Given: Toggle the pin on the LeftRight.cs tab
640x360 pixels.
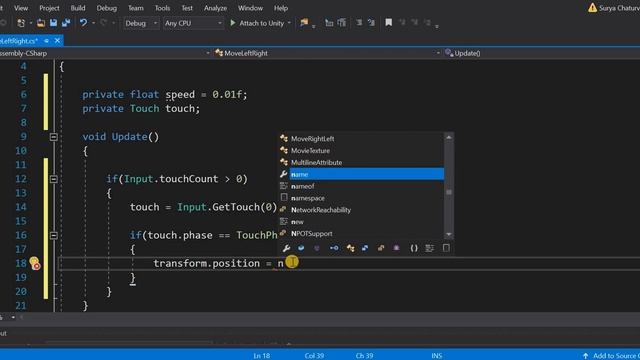Looking at the screenshot, I should 47,40.
